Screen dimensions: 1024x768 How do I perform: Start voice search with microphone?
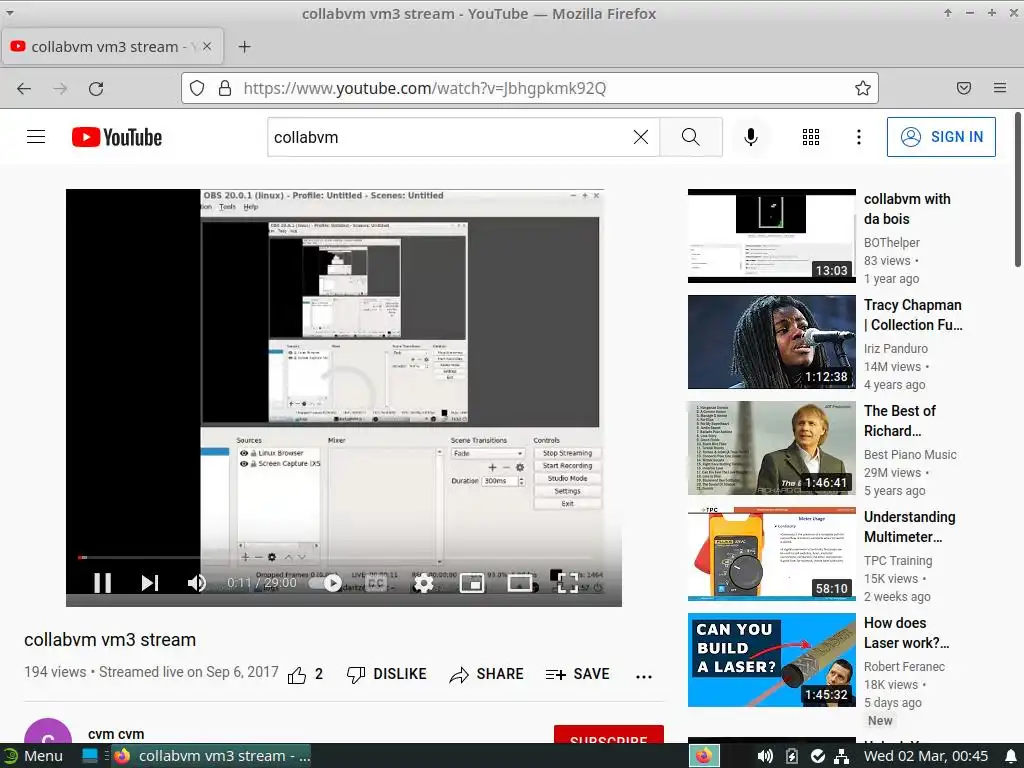click(751, 136)
